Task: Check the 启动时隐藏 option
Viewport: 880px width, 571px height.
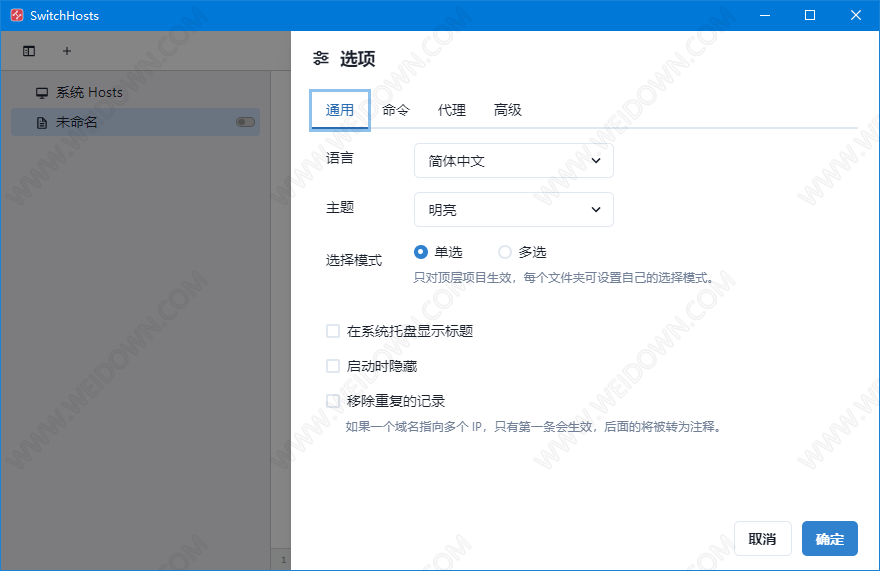Action: [x=333, y=366]
